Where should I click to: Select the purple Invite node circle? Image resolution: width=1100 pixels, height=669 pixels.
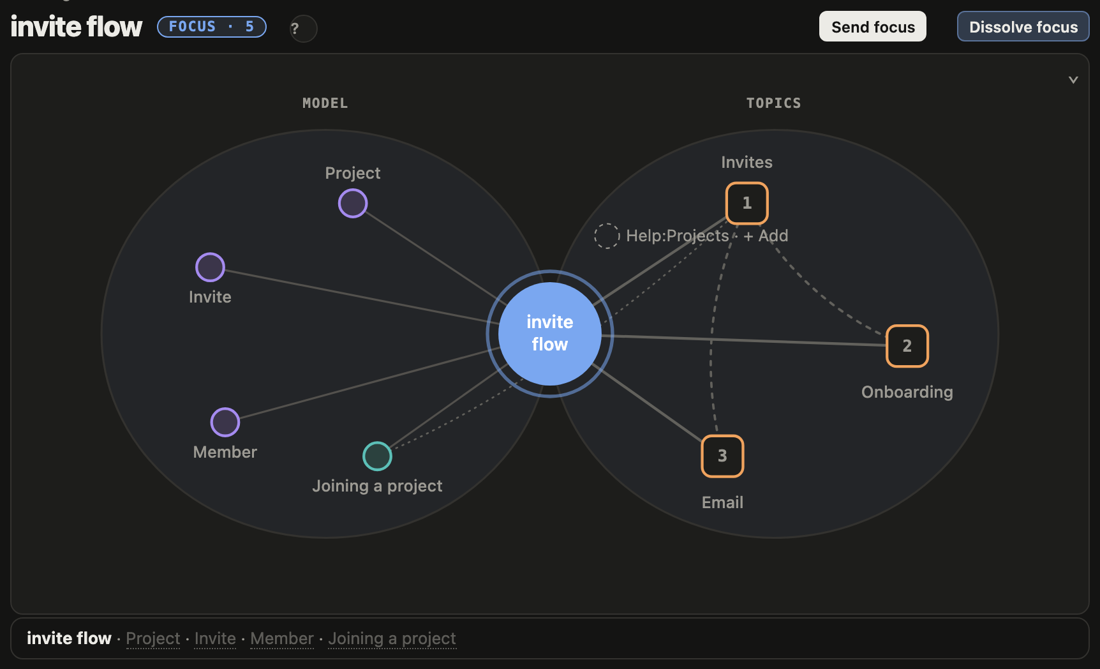[x=210, y=267]
